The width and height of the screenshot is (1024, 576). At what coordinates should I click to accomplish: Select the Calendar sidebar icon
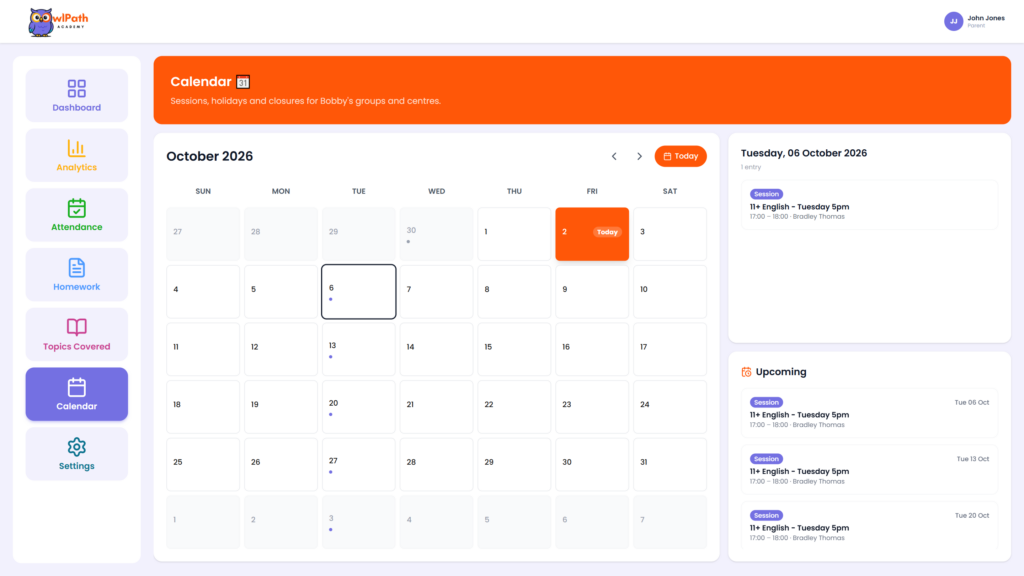tap(76, 387)
